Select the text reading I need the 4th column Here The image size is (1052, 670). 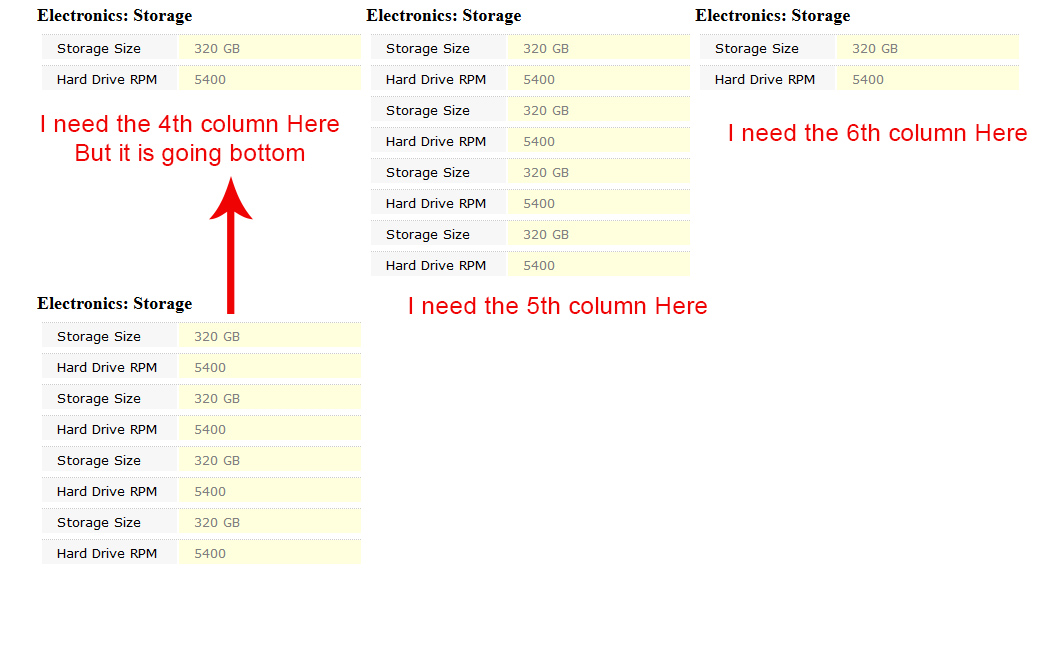[190, 124]
